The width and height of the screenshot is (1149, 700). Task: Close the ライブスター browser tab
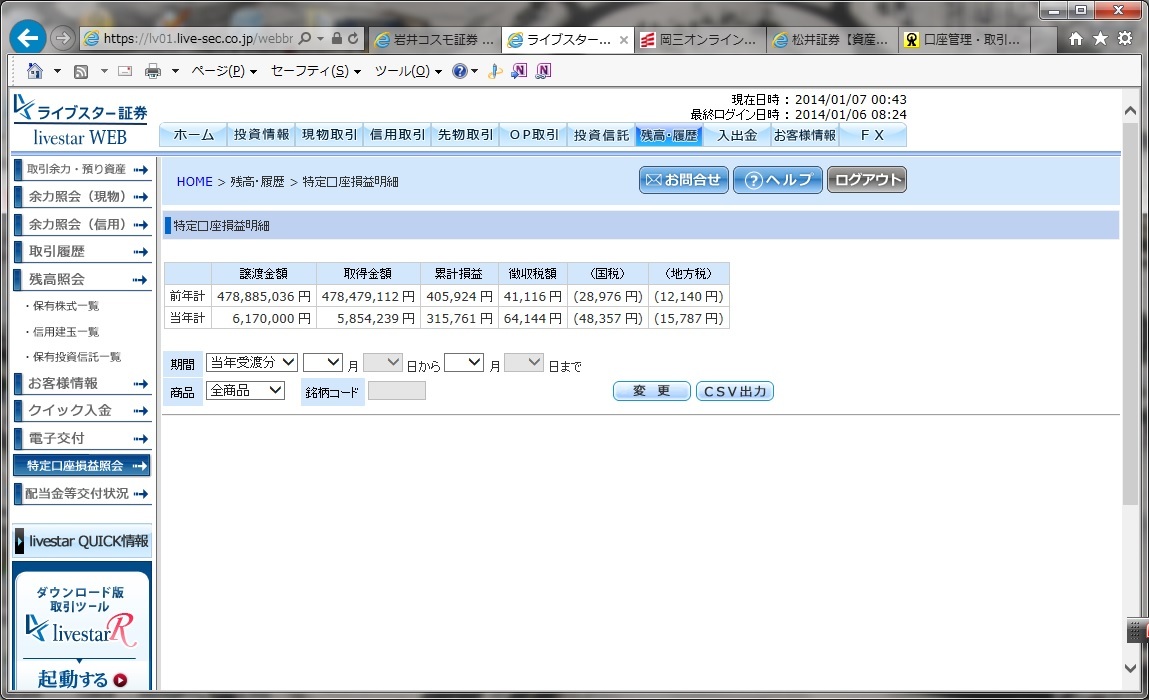coord(624,40)
